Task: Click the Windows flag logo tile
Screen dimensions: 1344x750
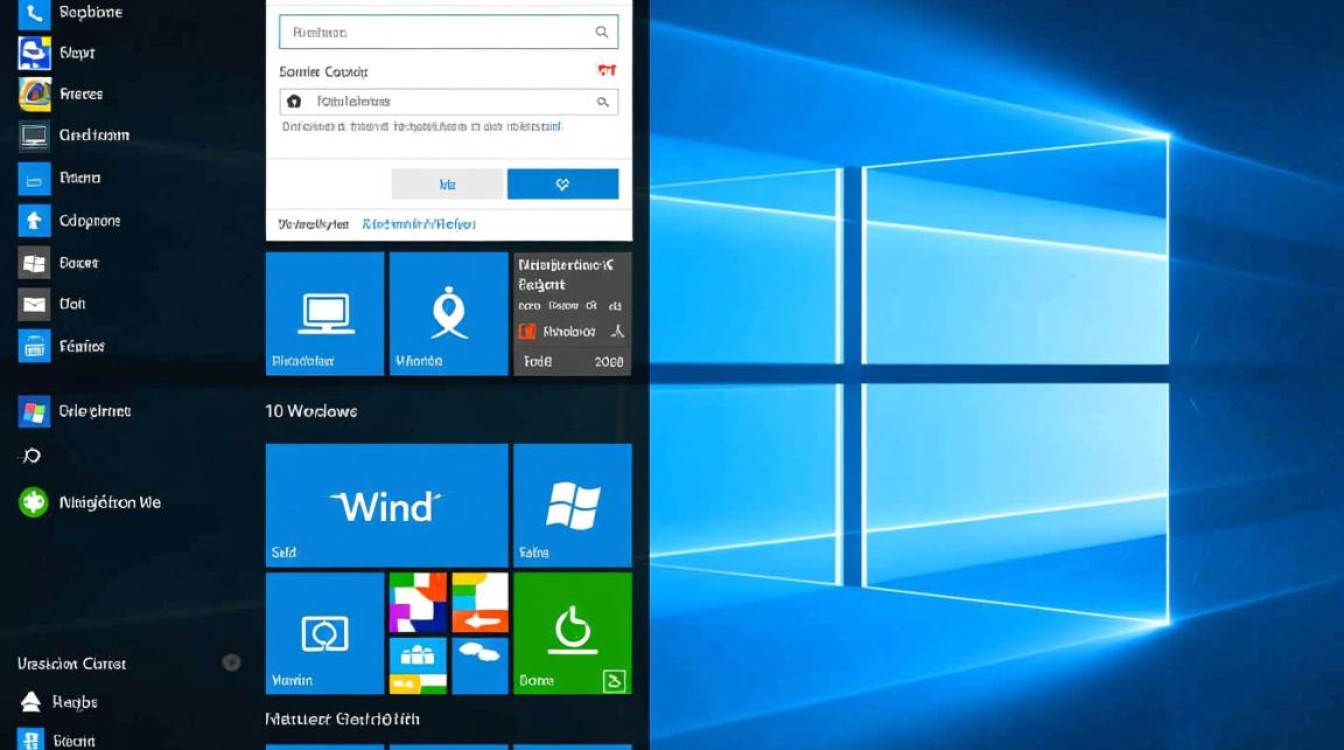Action: [x=572, y=505]
